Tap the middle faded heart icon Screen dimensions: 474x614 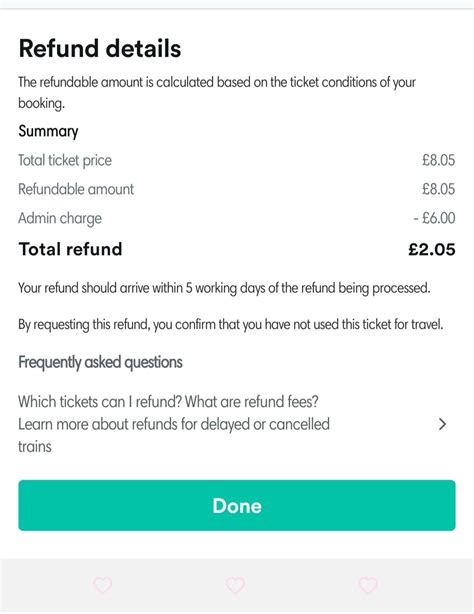pos(235,585)
